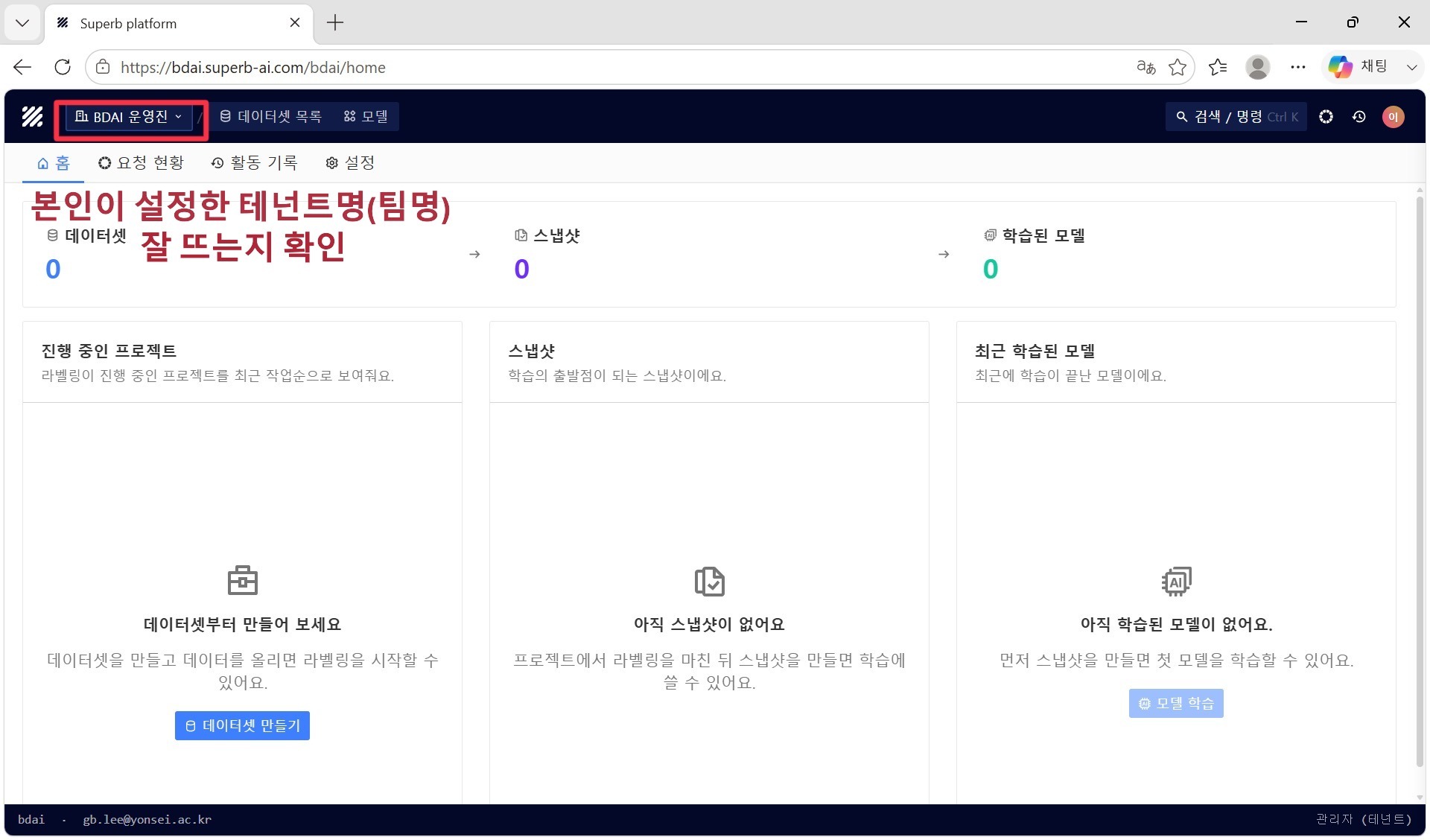Click the 데이터셋 만들기 button
Viewport: 1430px width, 840px height.
(x=242, y=725)
